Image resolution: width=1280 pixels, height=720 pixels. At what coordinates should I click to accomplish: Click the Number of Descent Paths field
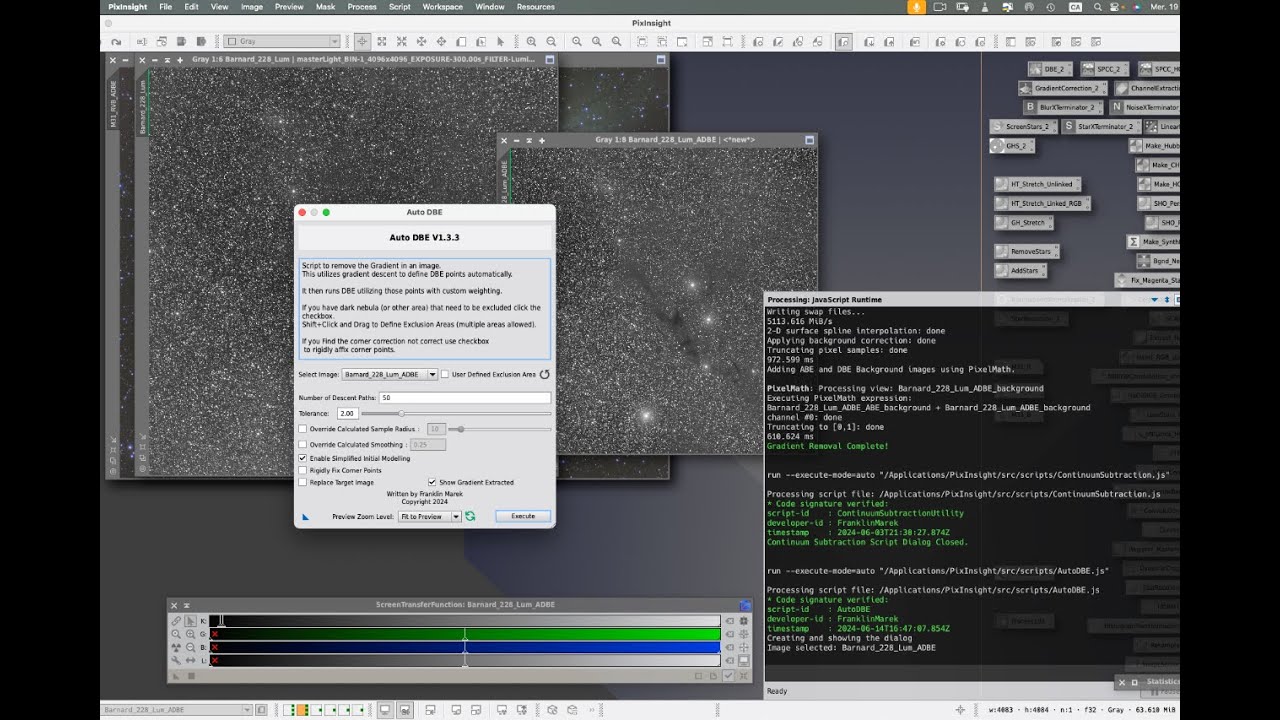(x=464, y=398)
